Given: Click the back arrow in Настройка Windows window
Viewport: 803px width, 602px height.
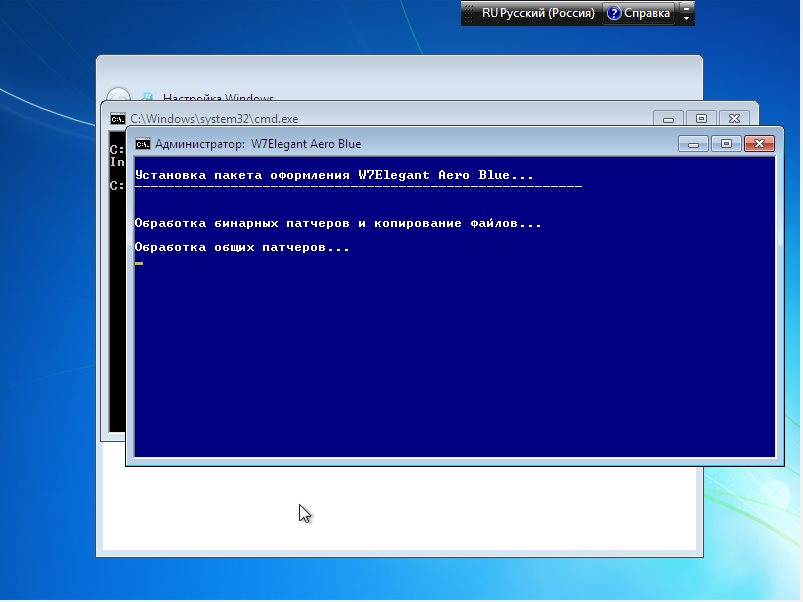Looking at the screenshot, I should coord(118,95).
